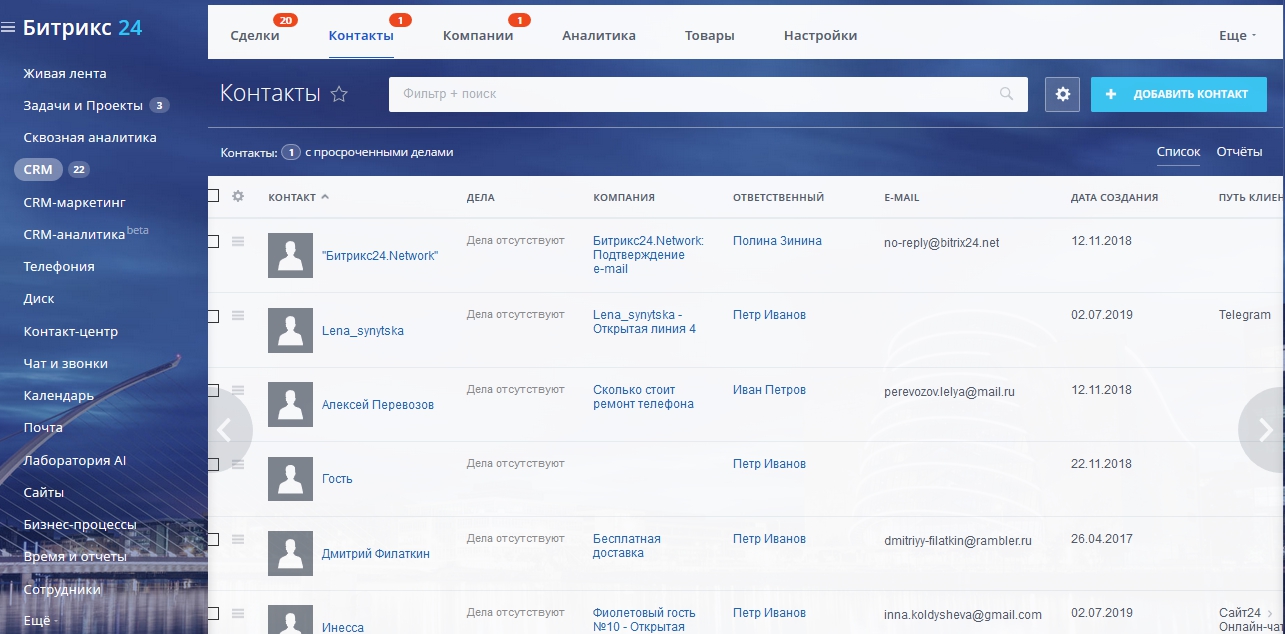Check the box for Битрикс24.Network contact
This screenshot has width=1285, height=634.
pyautogui.click(x=213, y=241)
